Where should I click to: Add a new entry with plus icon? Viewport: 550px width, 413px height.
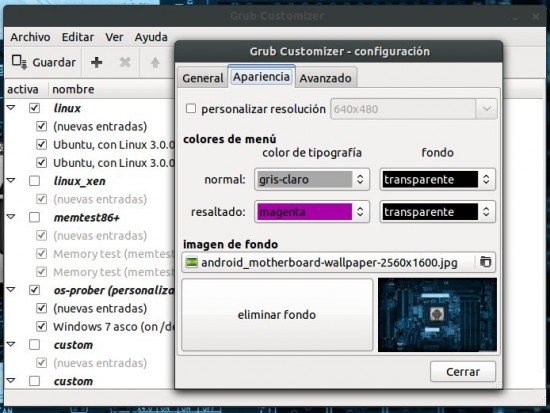click(96, 62)
